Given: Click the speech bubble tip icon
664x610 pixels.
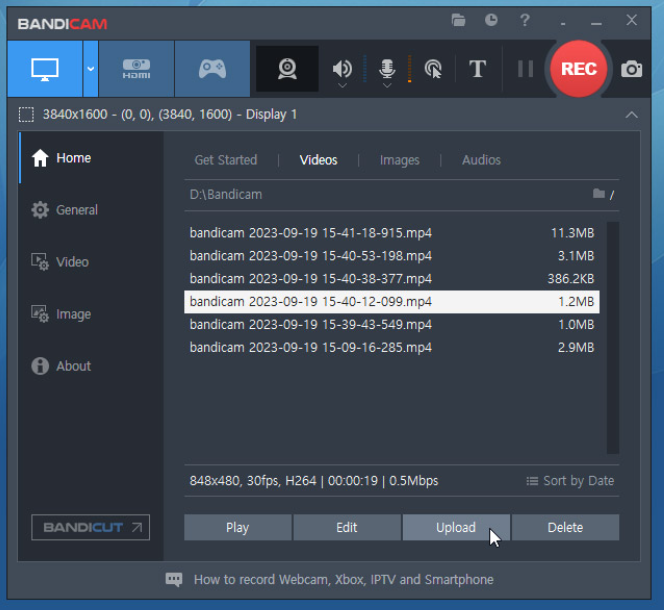Looking at the screenshot, I should pos(174,580).
